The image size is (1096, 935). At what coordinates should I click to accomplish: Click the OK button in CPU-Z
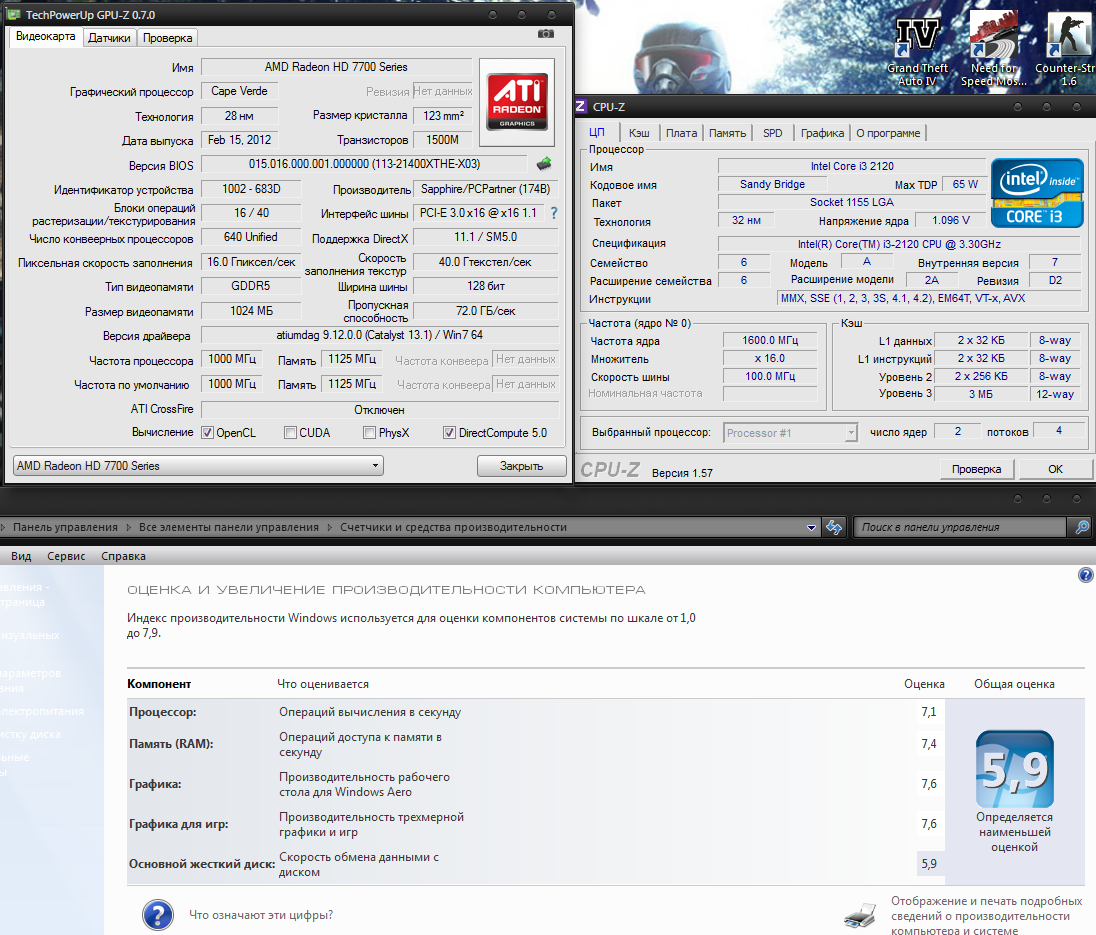[x=1055, y=469]
